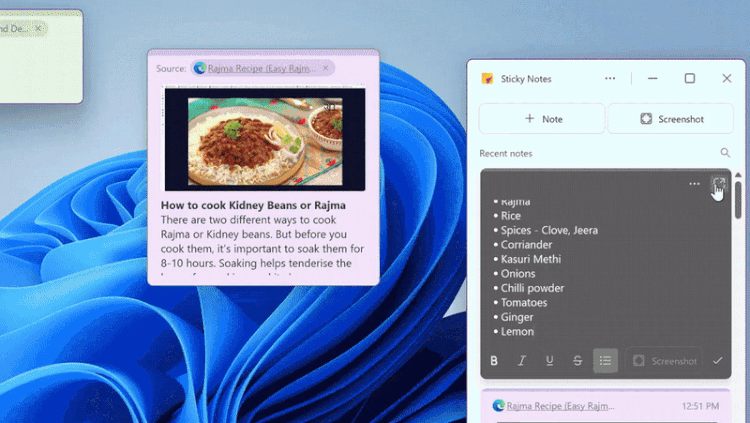Viewport: 750px width, 423px height.
Task: Remove the source link from floating note
Action: click(x=326, y=68)
